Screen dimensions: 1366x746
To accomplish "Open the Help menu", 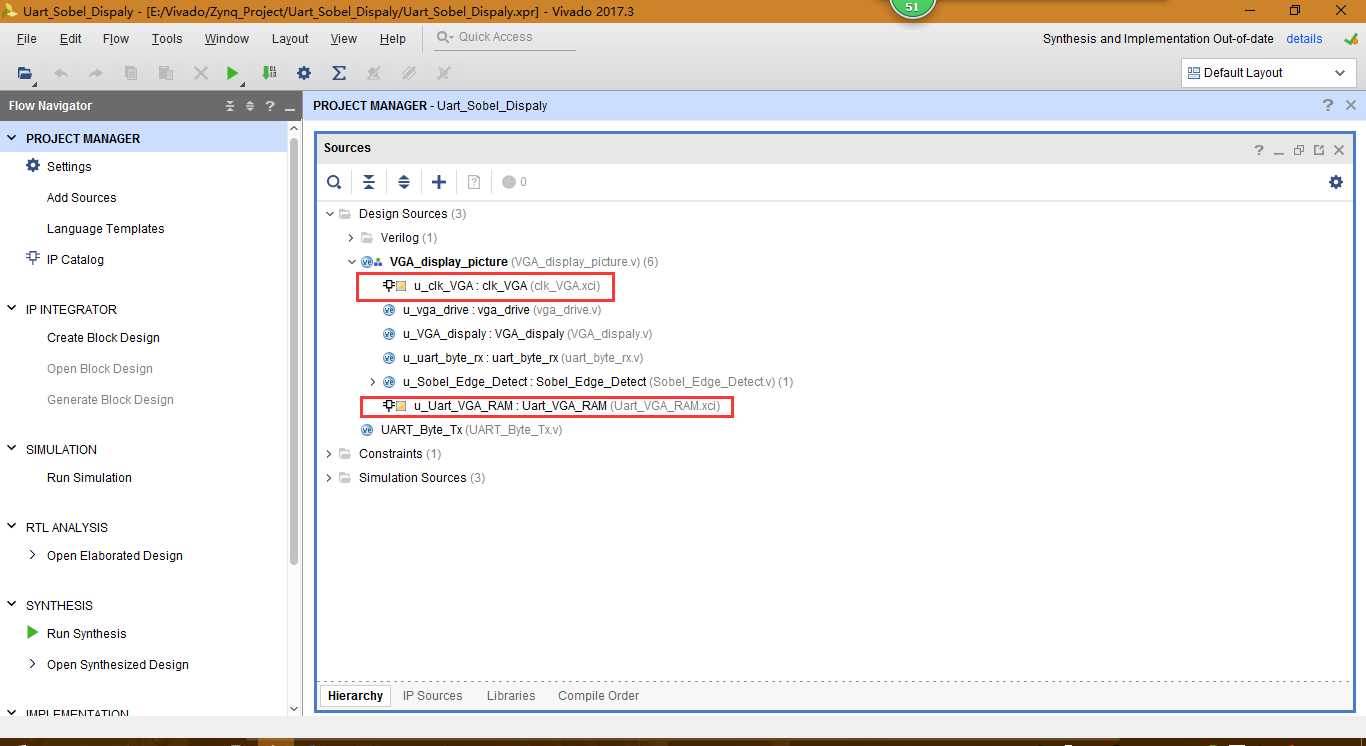I will (393, 39).
